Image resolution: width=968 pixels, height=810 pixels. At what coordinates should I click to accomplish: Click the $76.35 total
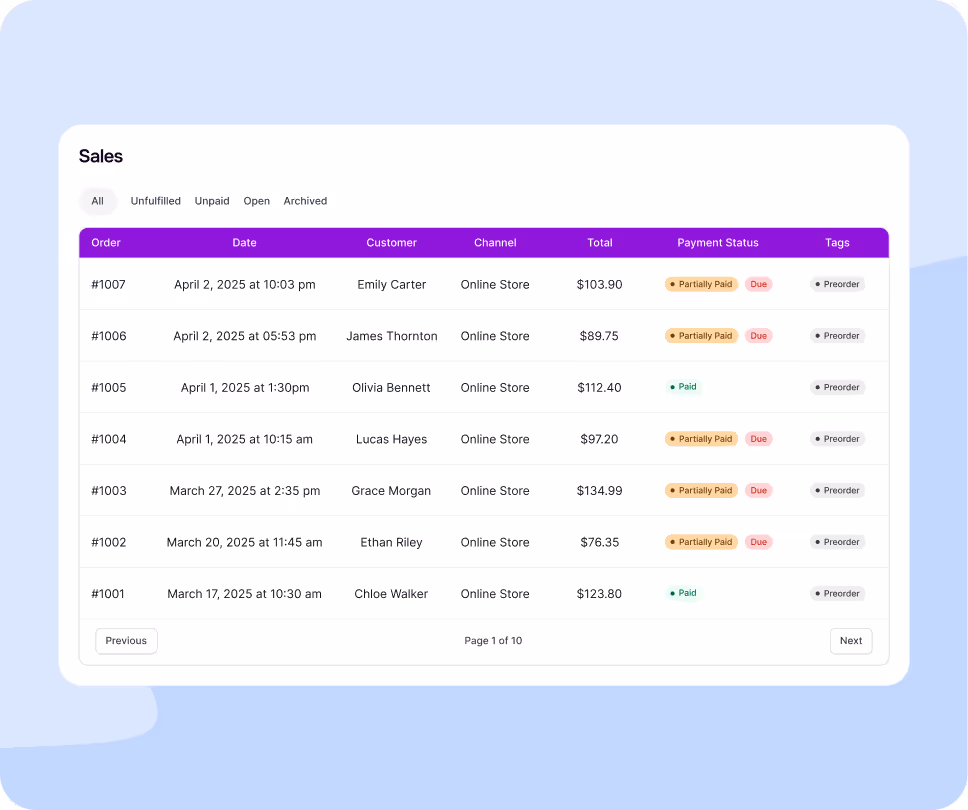[599, 542]
